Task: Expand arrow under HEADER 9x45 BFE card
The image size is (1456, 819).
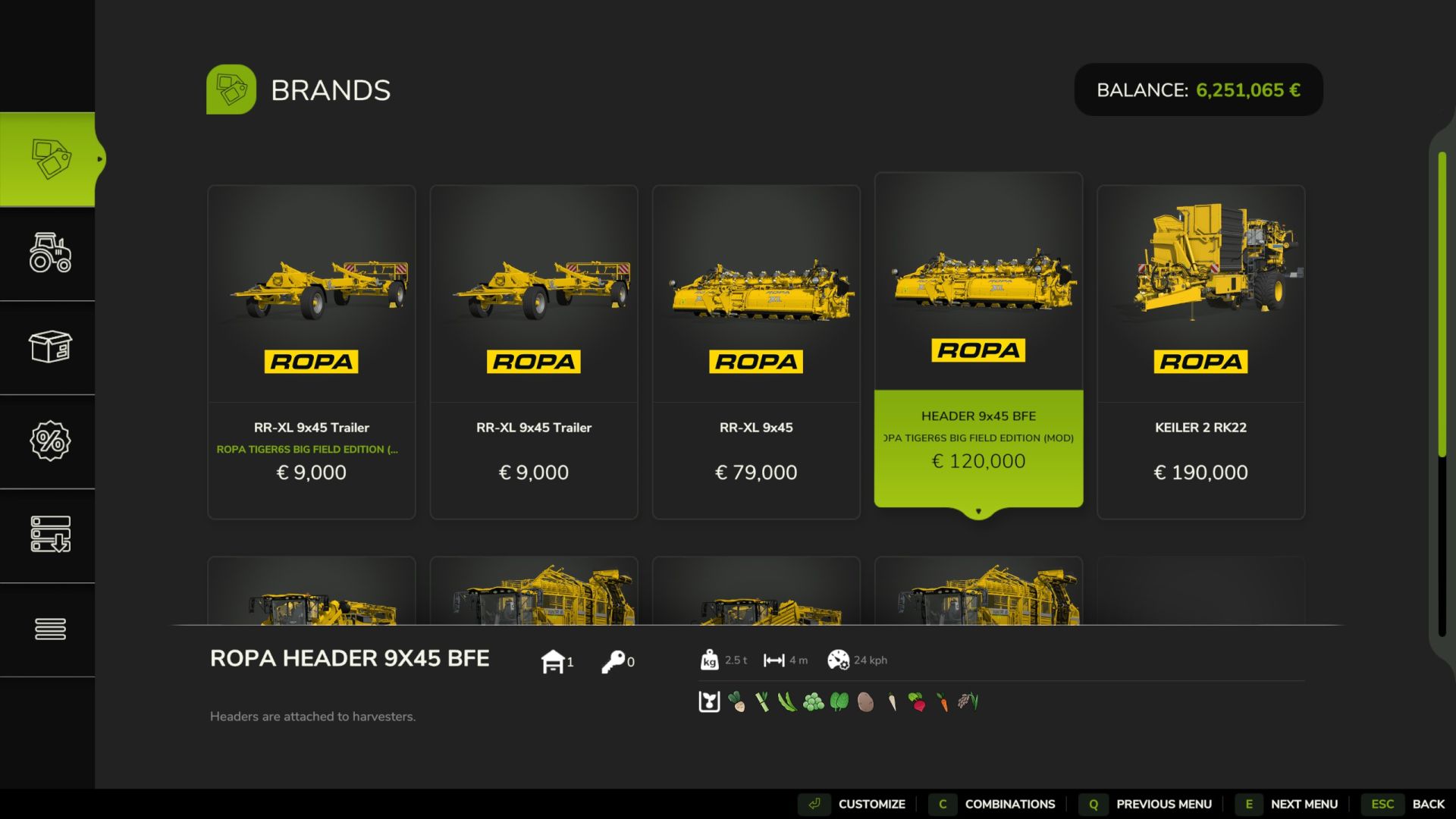Action: click(x=978, y=512)
